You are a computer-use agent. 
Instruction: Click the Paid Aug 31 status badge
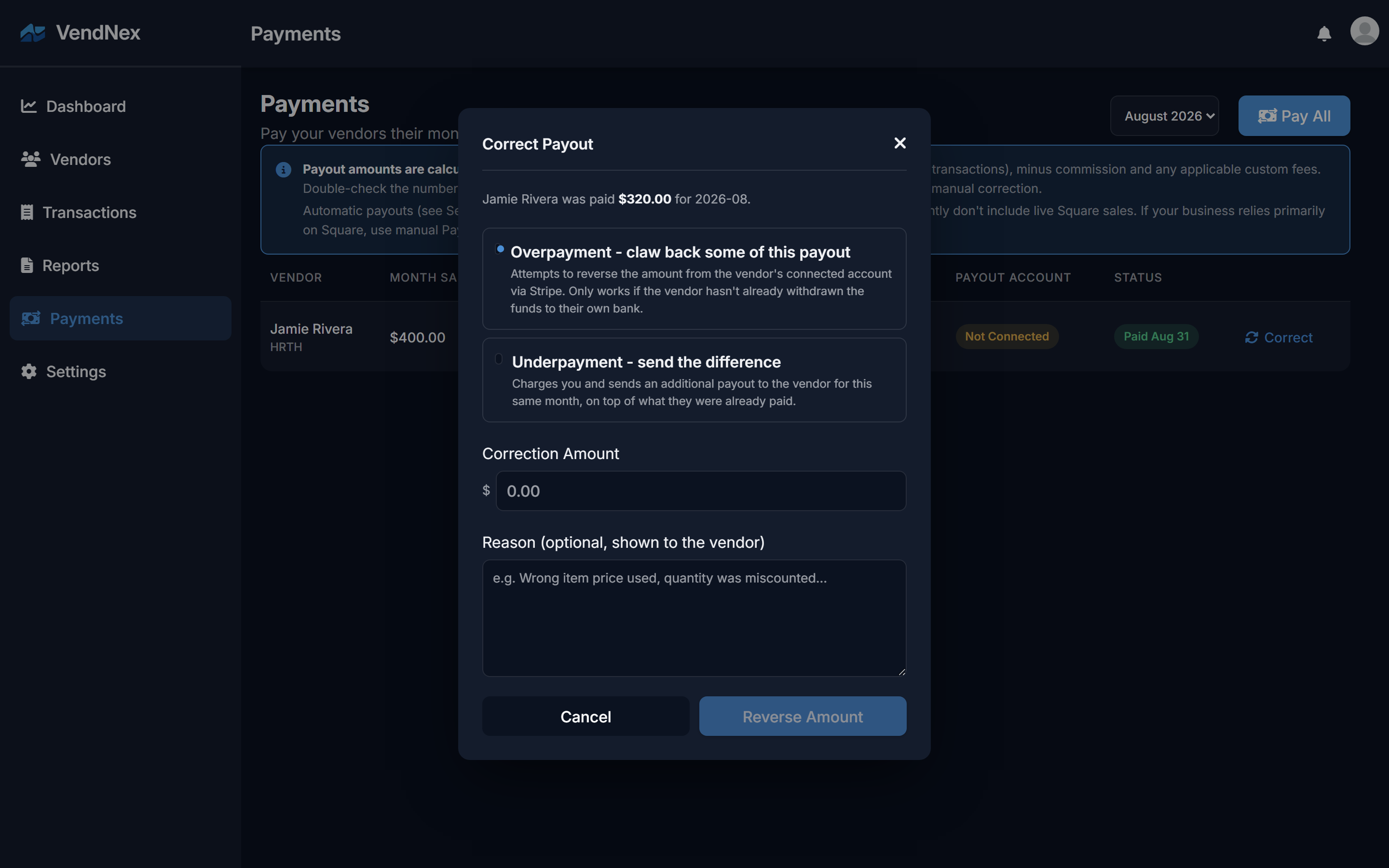1156,337
